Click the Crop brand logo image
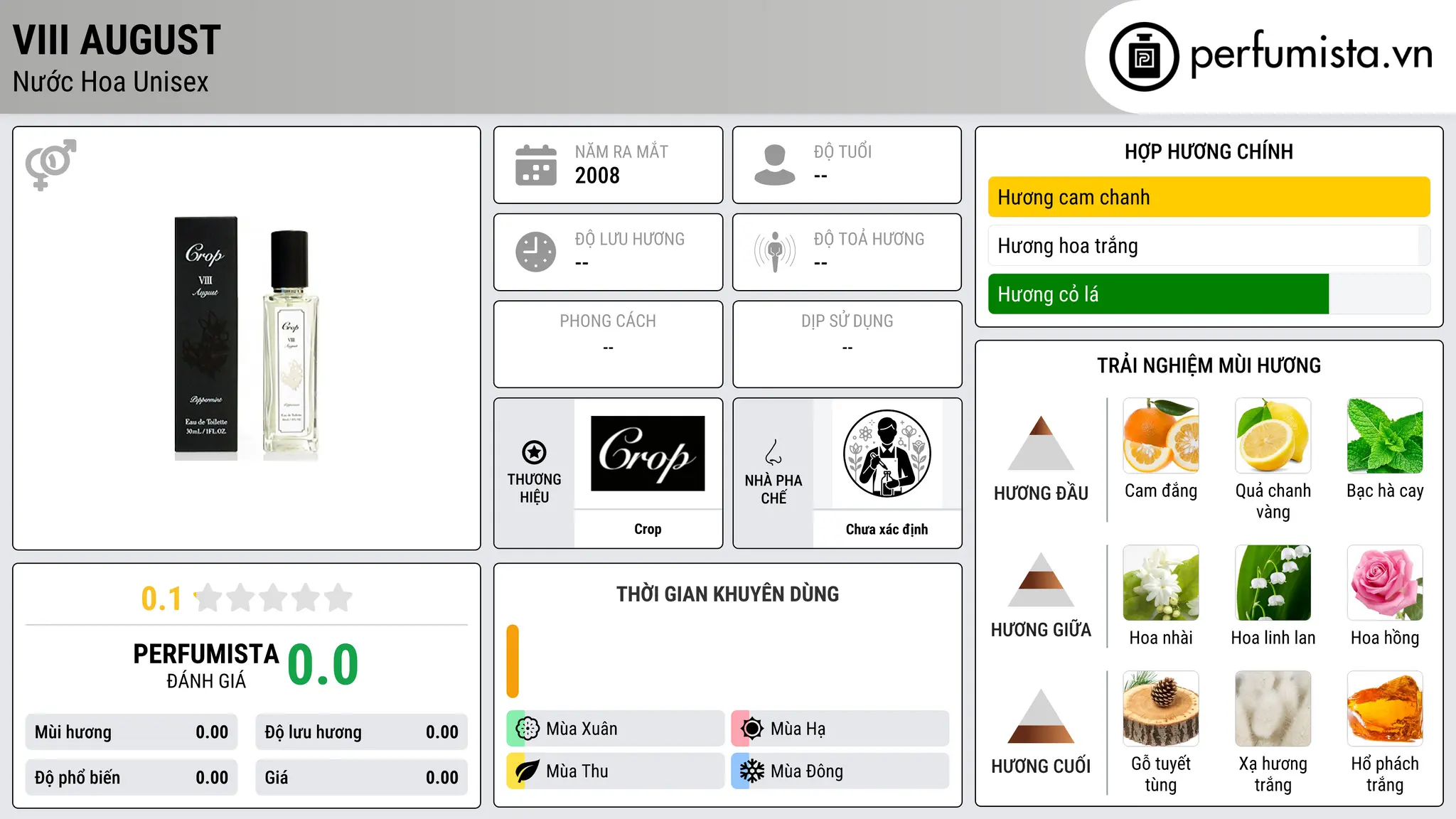 click(648, 454)
